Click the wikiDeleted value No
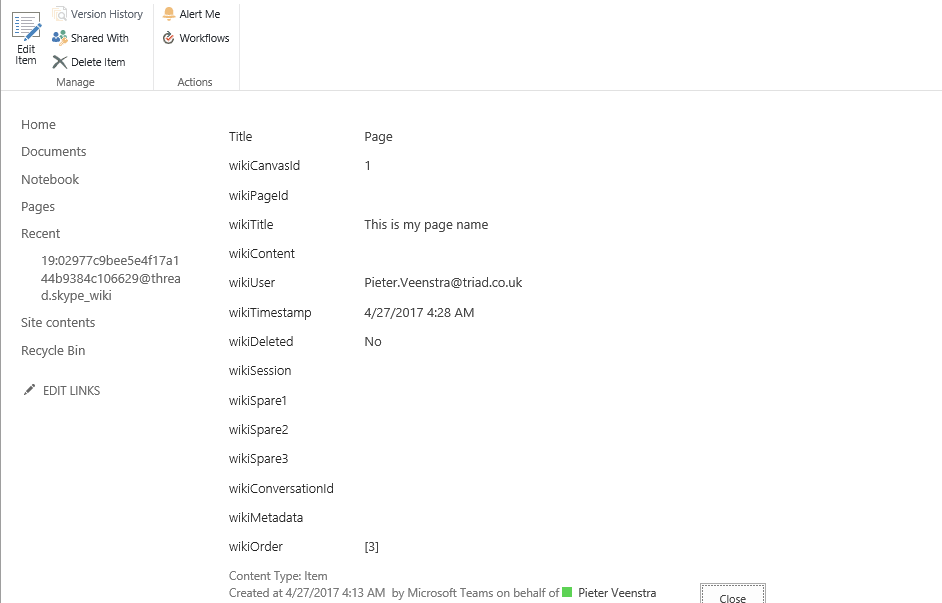 point(372,341)
